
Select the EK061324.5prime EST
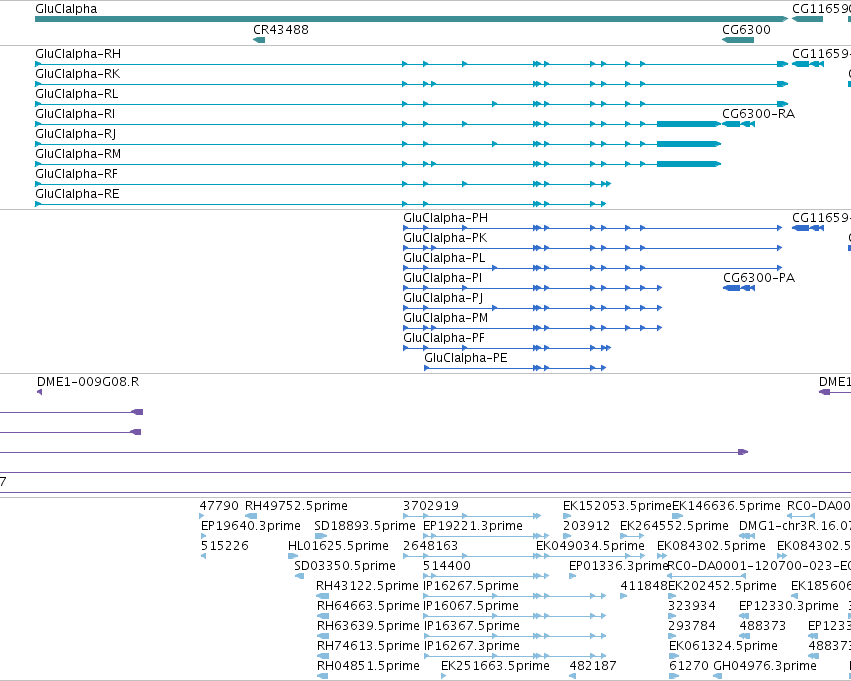723,647
